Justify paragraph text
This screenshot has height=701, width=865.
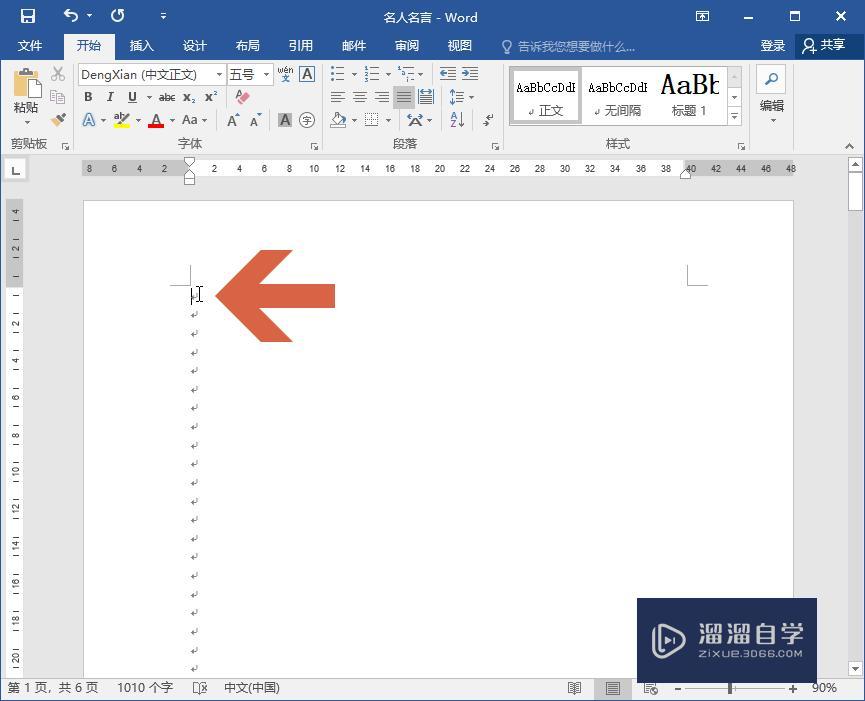point(404,98)
